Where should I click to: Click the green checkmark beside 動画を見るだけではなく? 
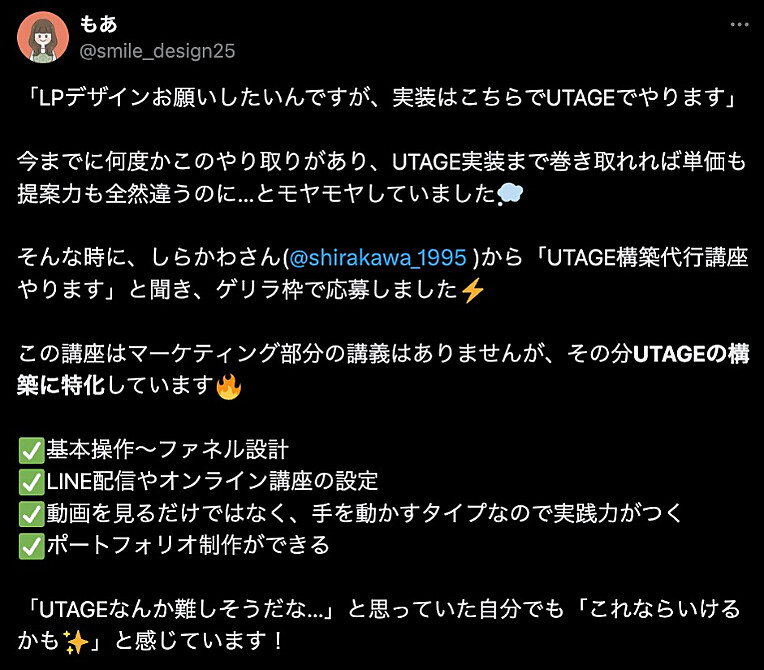click(32, 514)
